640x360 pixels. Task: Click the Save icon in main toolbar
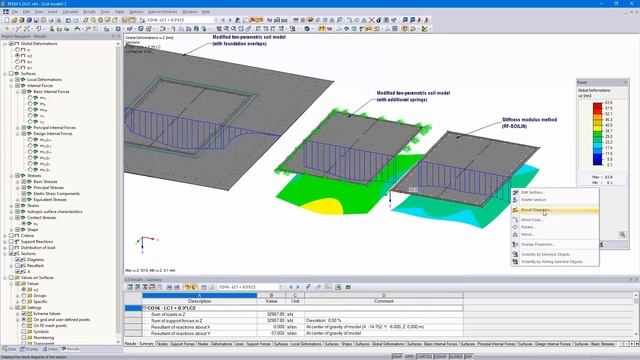click(36, 20)
